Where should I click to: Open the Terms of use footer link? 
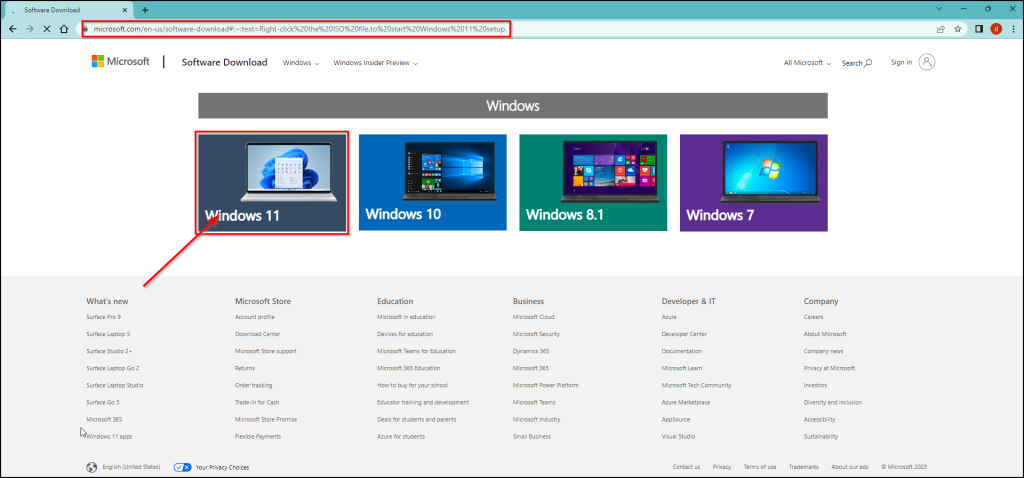[760, 467]
